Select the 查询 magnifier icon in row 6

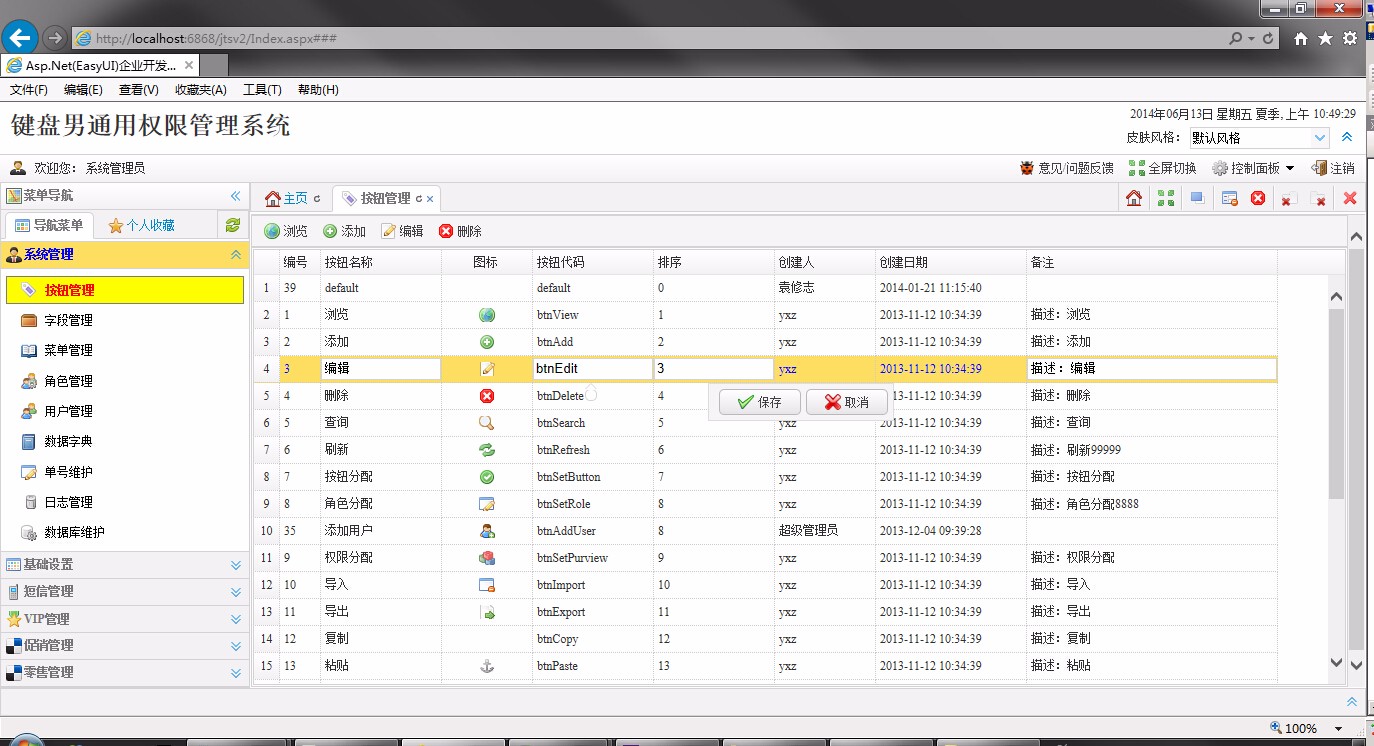(x=487, y=422)
